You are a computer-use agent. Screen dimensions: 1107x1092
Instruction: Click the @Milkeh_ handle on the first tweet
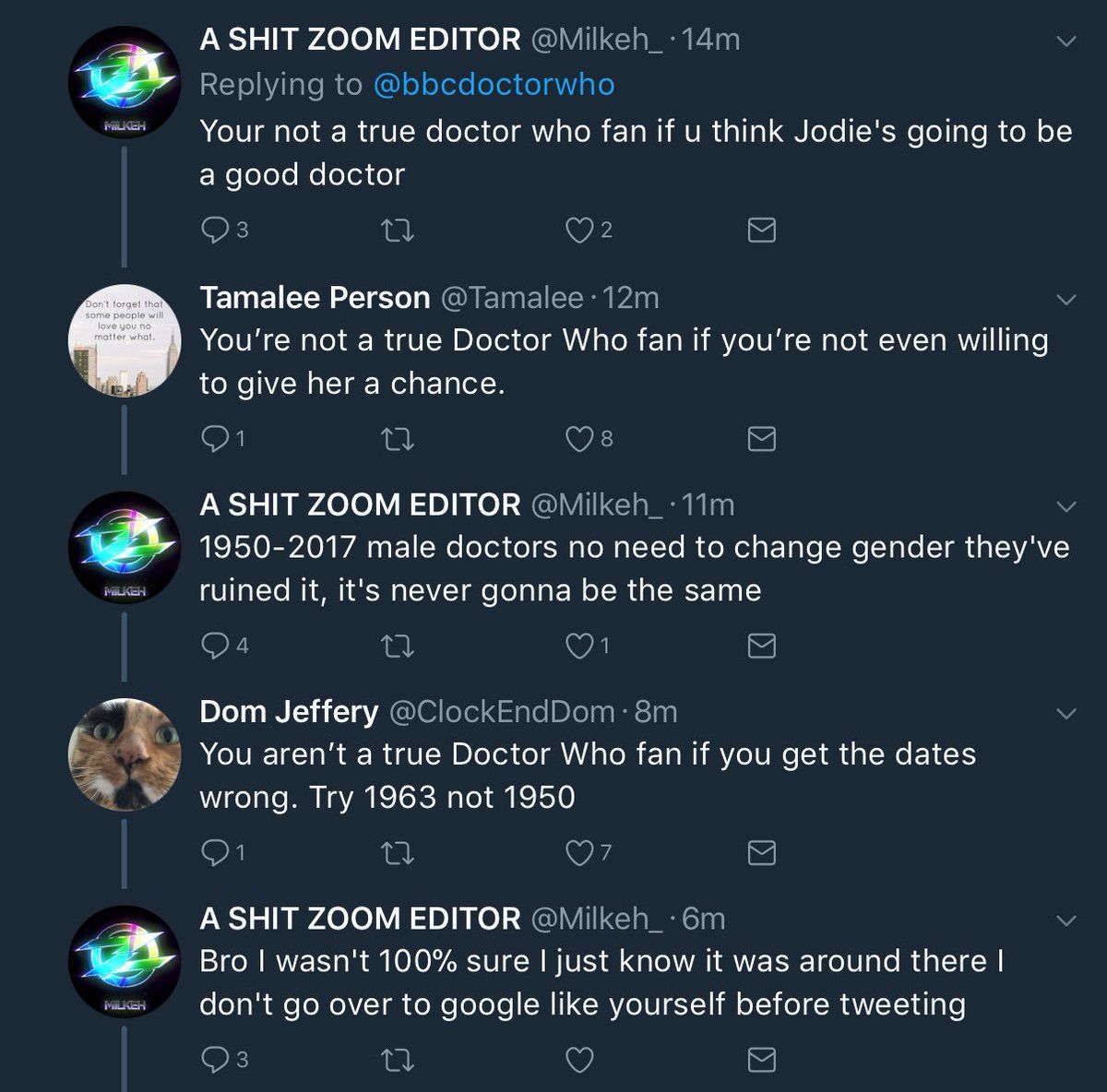(595, 40)
